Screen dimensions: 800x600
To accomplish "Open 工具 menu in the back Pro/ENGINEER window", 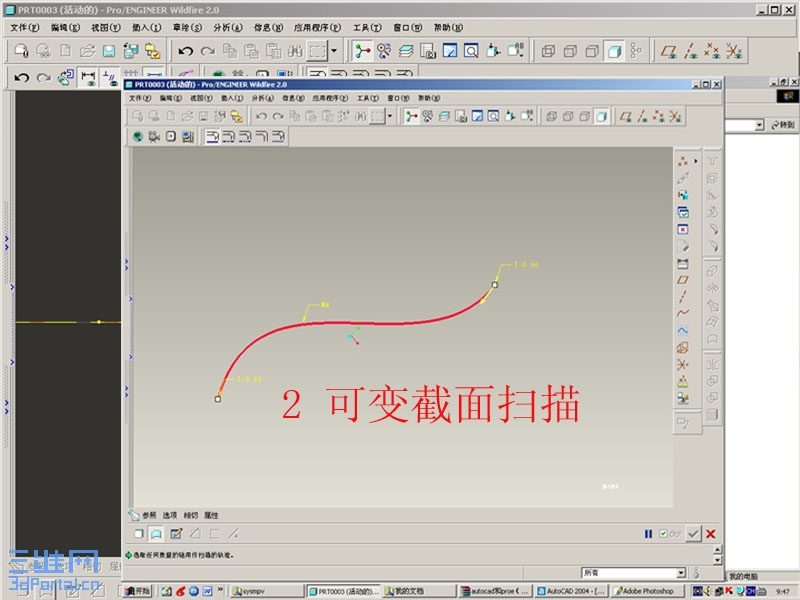I will (367, 28).
